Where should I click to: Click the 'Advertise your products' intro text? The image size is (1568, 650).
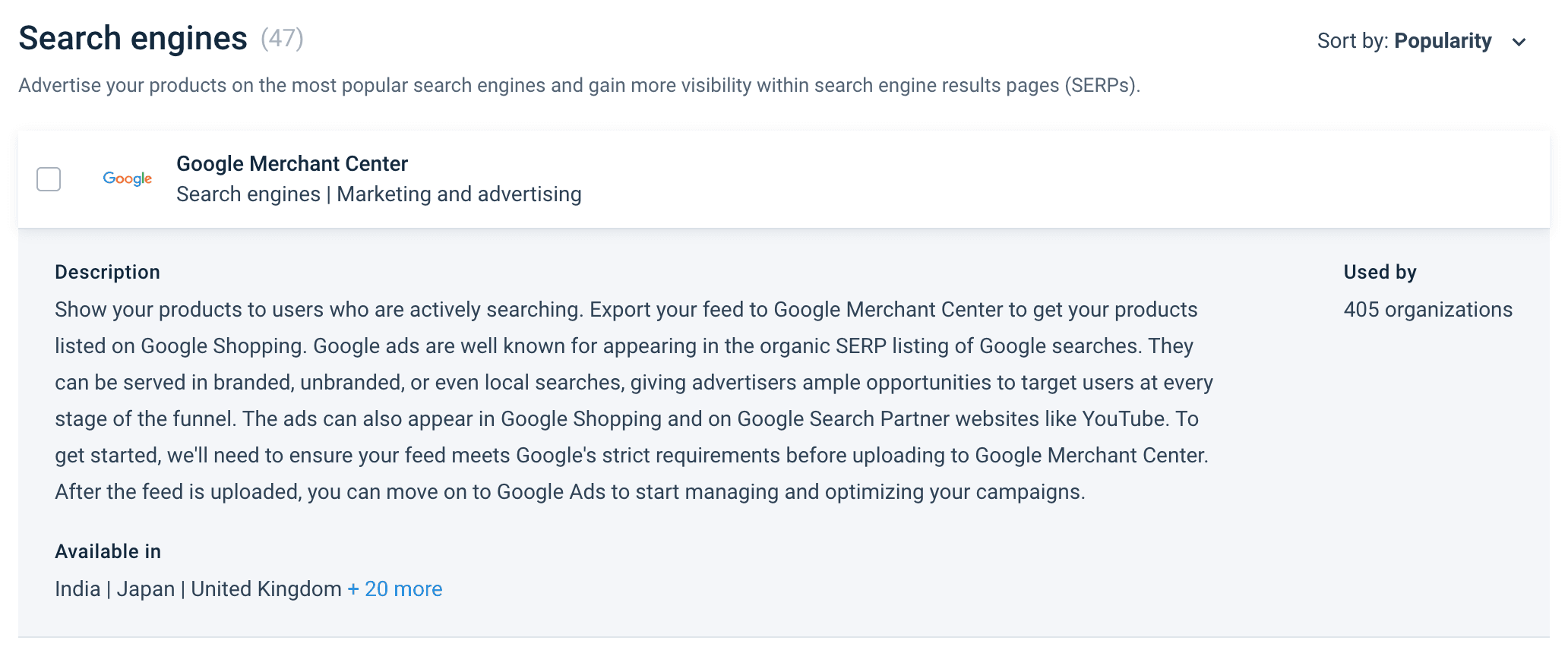pos(579,85)
